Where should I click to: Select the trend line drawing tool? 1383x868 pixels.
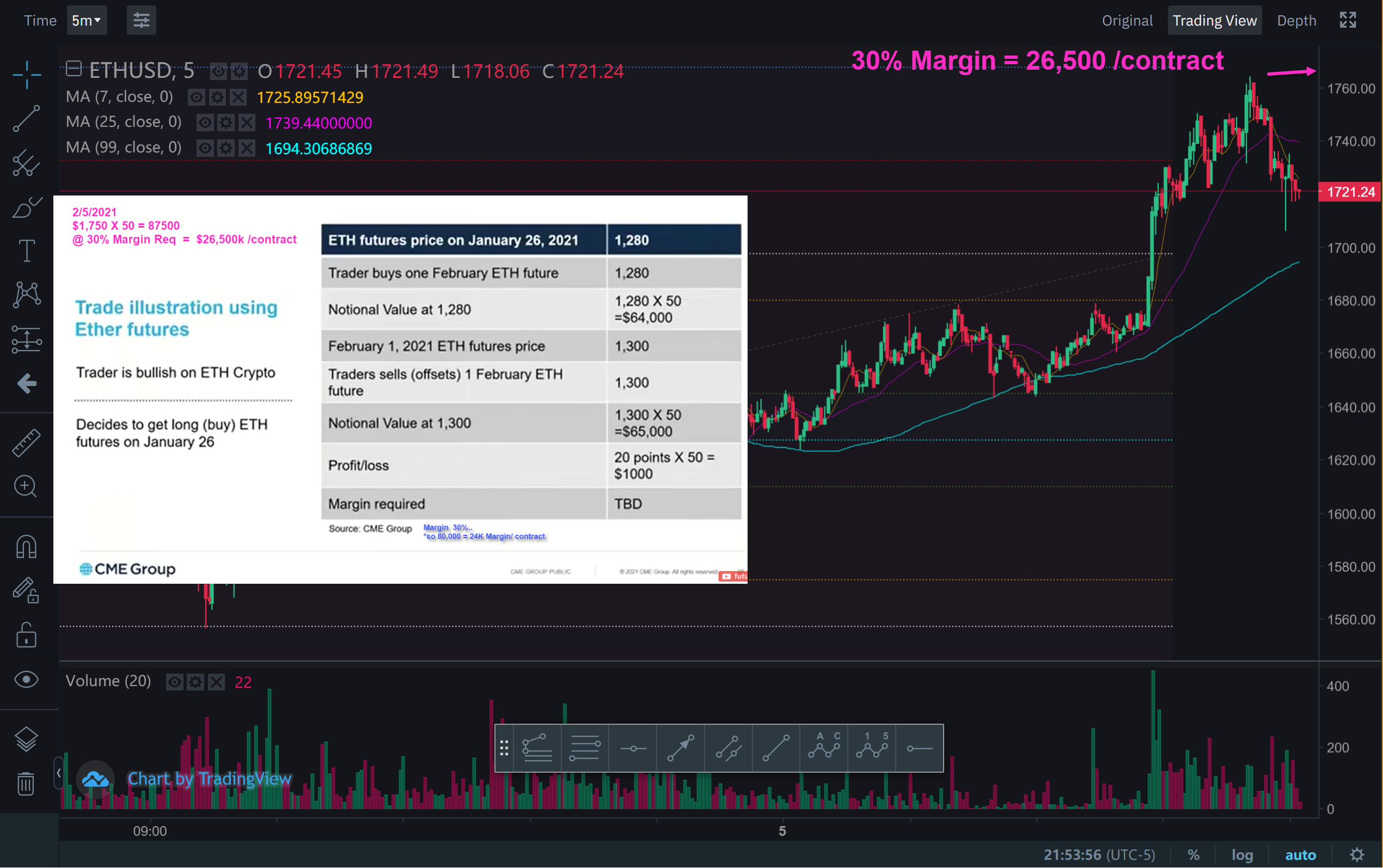tap(26, 118)
